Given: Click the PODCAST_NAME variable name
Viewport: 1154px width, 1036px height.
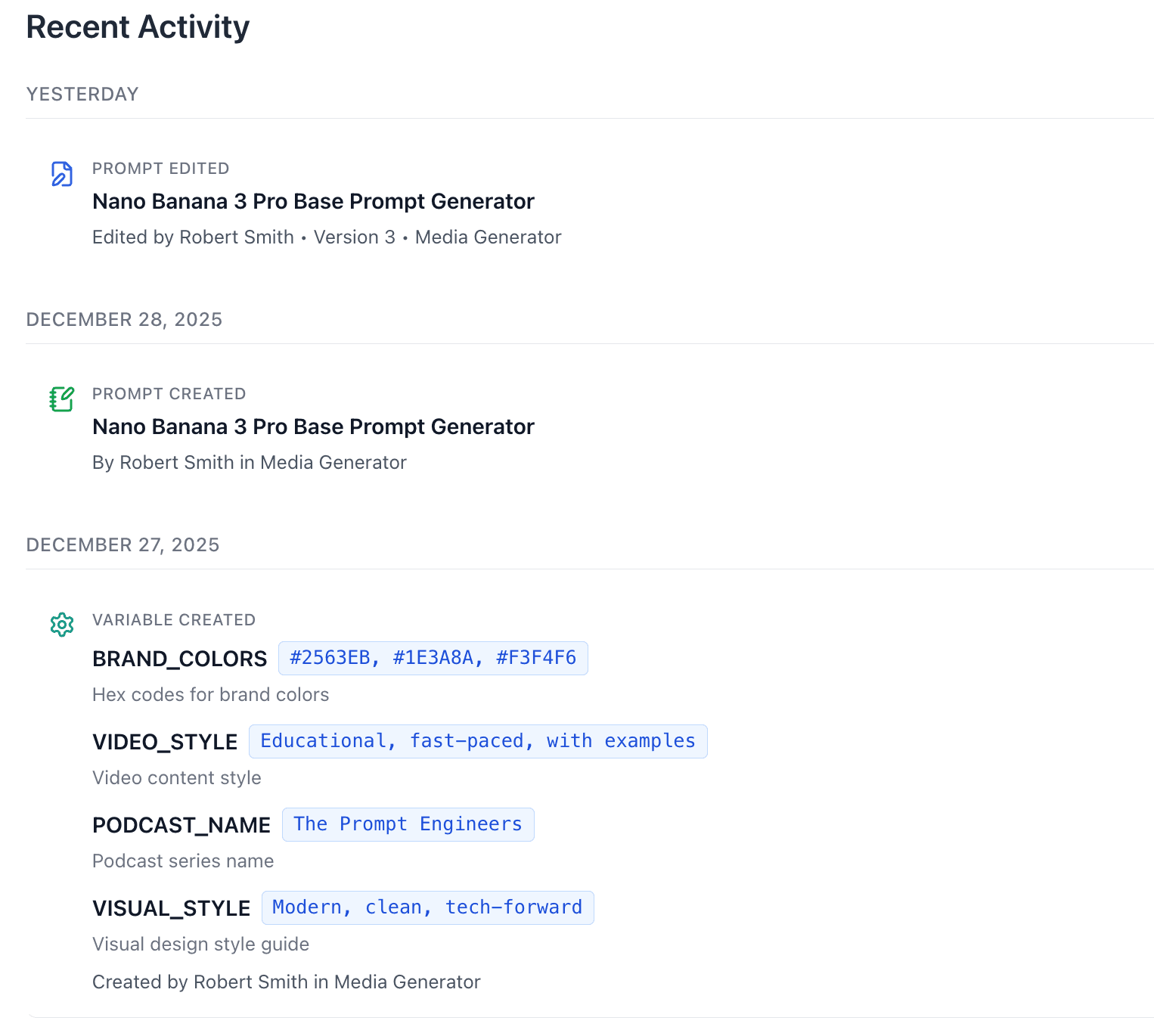Looking at the screenshot, I should 181,825.
